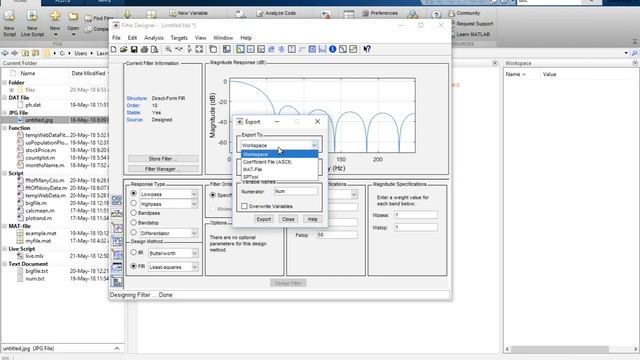Select the IIR design method radio

pyautogui.click(x=133, y=253)
